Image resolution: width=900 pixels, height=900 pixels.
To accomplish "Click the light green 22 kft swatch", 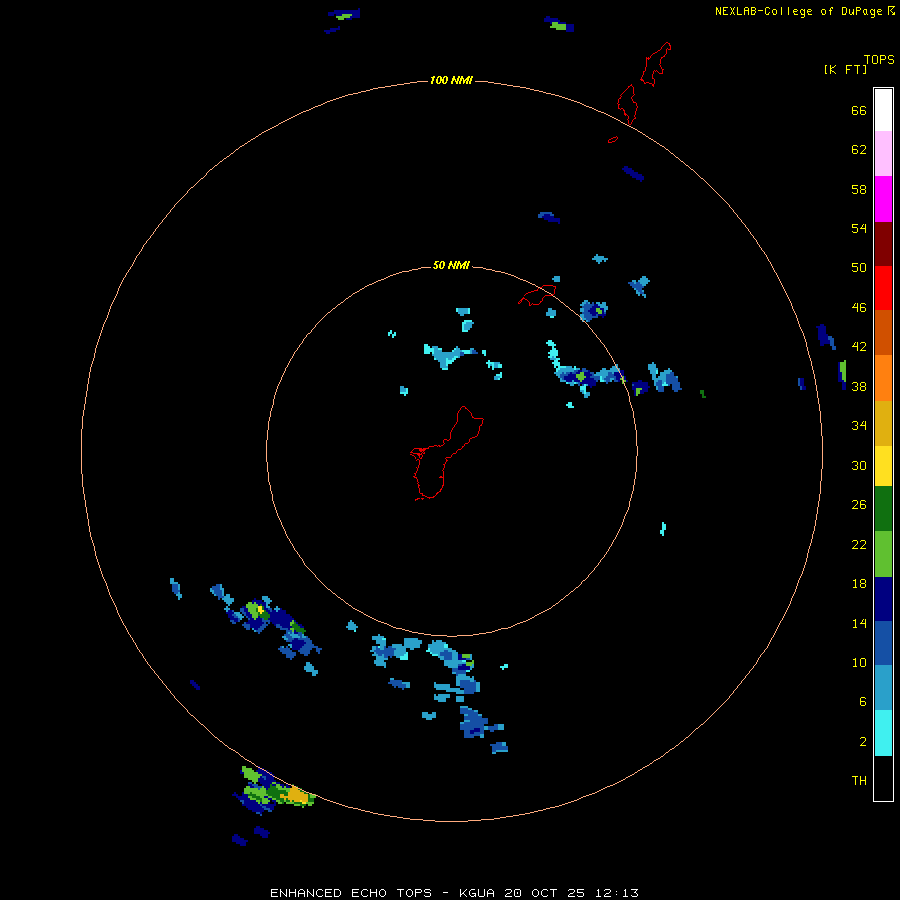I will 883,554.
